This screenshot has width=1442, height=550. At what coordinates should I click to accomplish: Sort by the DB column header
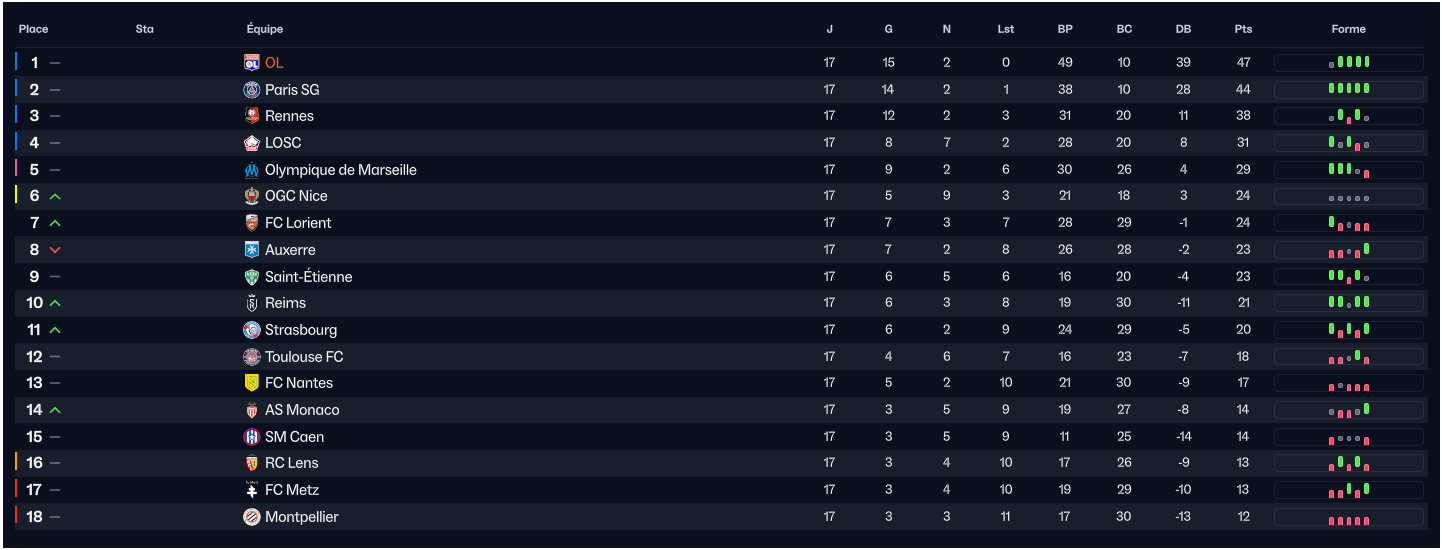(x=1183, y=30)
